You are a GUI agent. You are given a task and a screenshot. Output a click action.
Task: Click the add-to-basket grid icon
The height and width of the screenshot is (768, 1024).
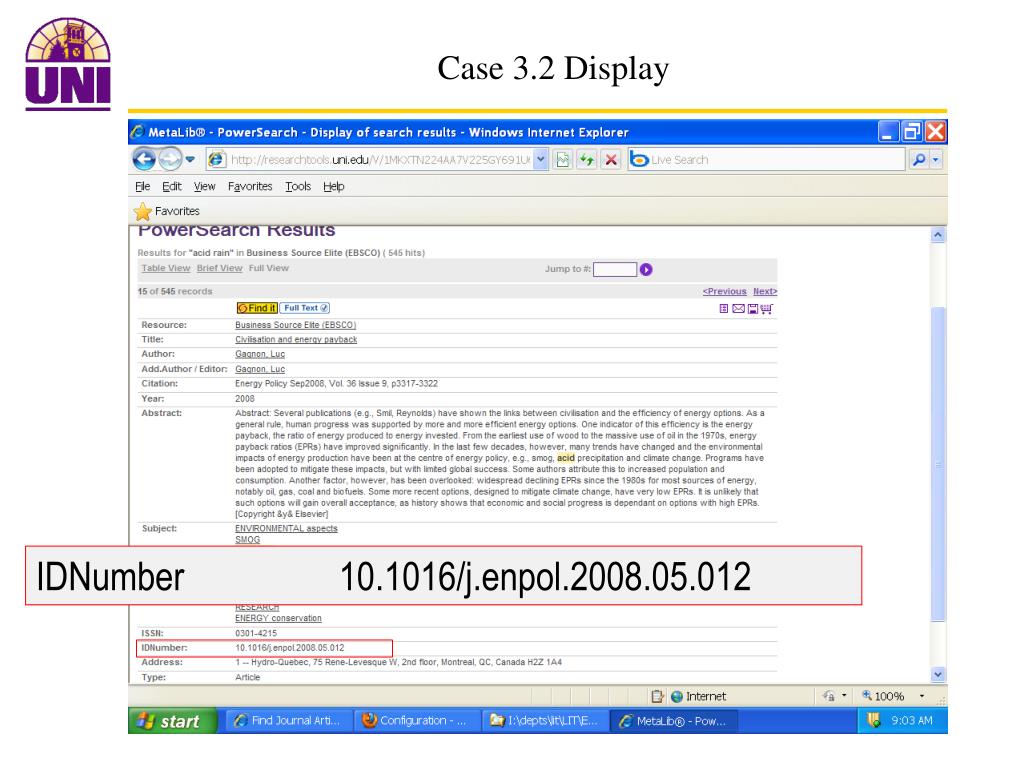[x=724, y=308]
